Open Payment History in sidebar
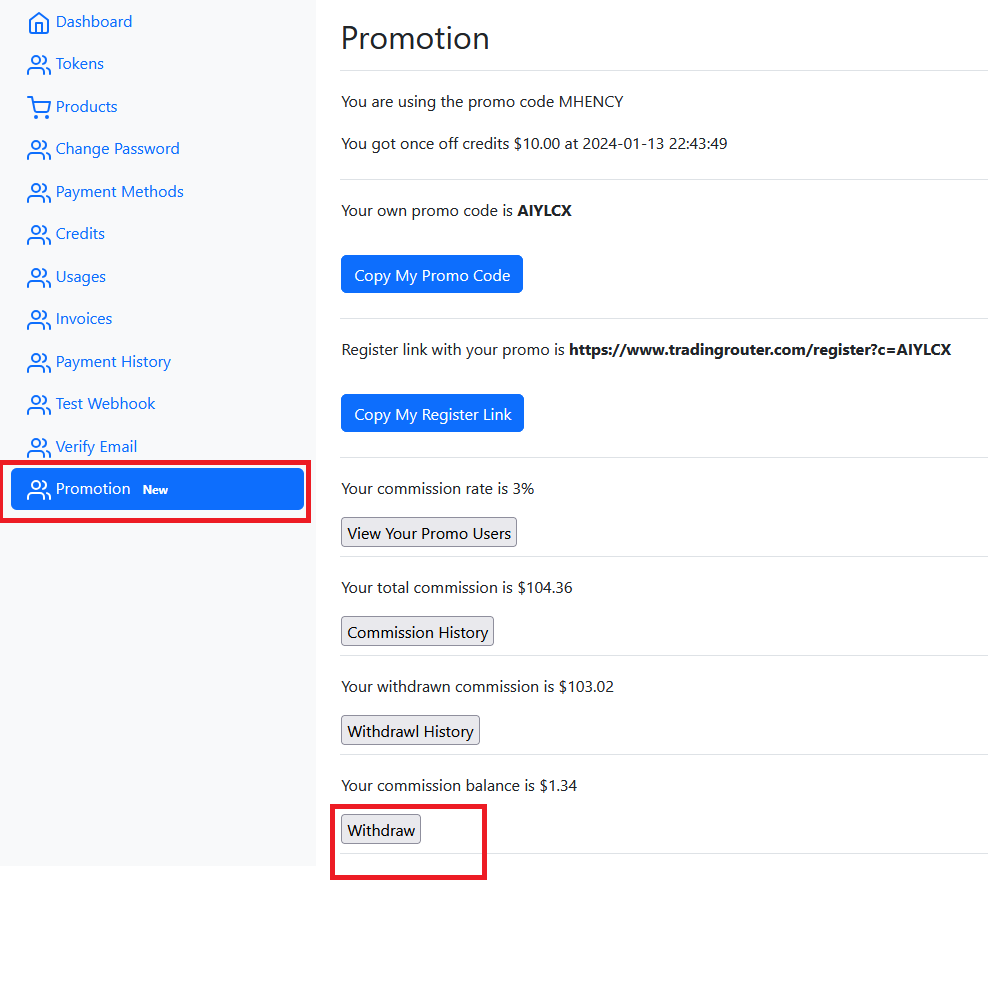 (112, 362)
